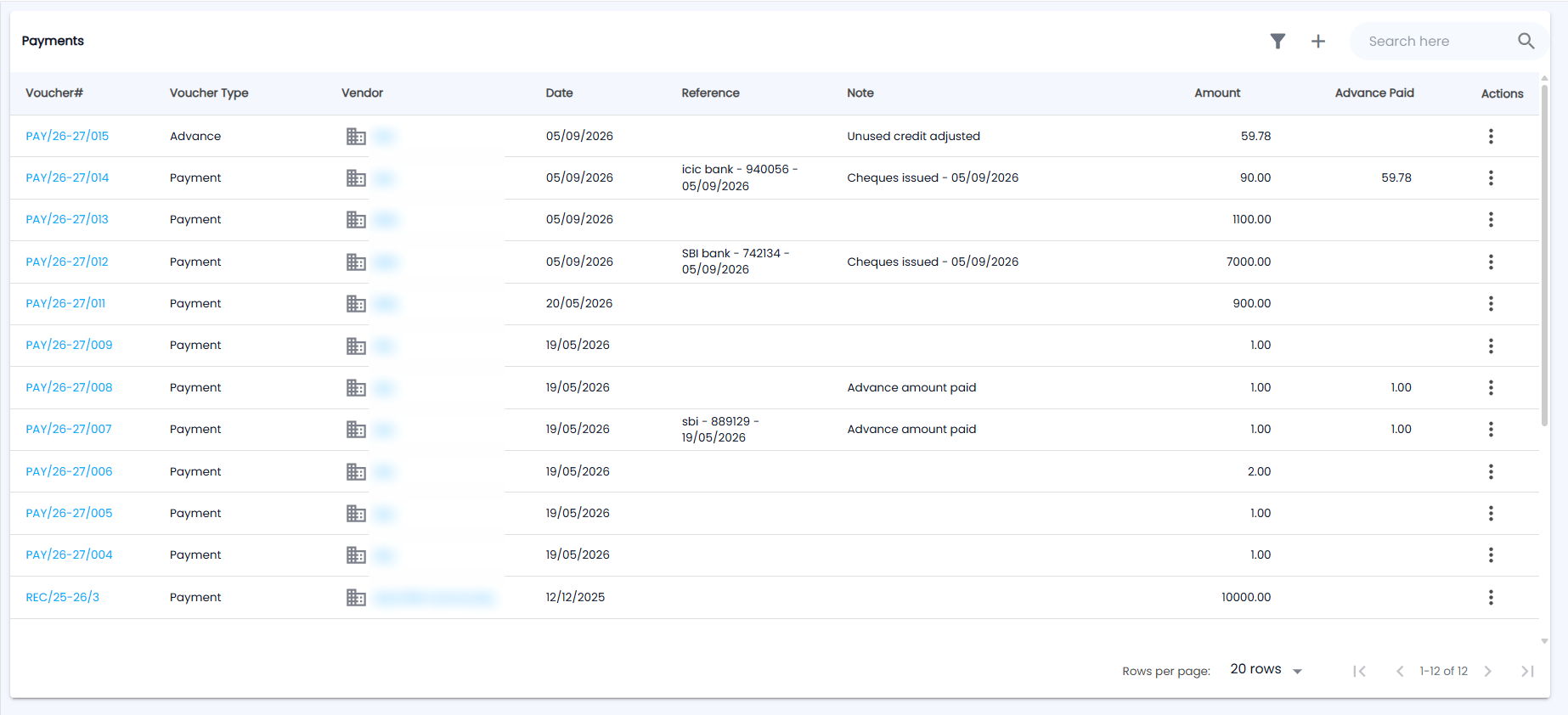Go to first page of payments
This screenshot has width=1568, height=715.
tap(1359, 671)
